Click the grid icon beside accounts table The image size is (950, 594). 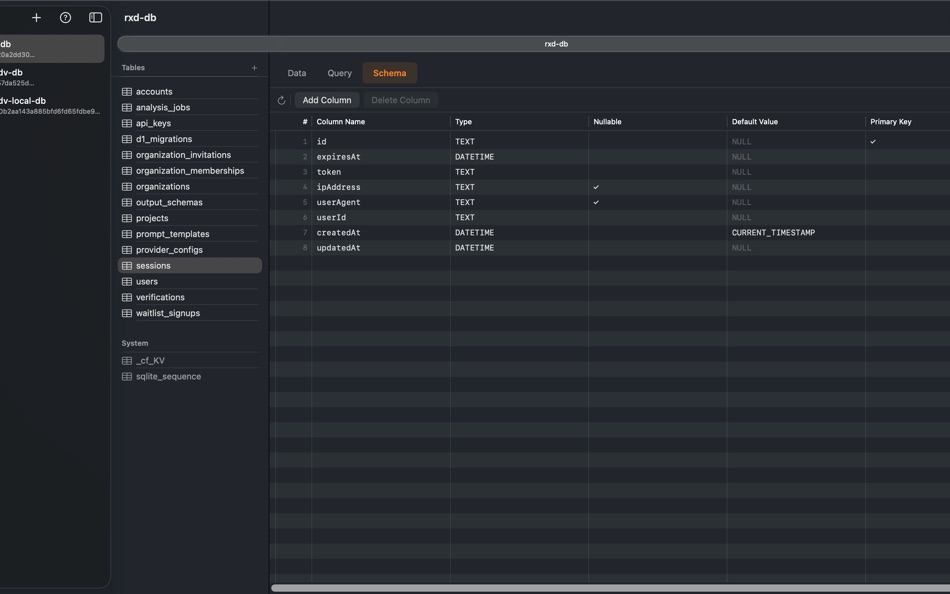pos(127,91)
